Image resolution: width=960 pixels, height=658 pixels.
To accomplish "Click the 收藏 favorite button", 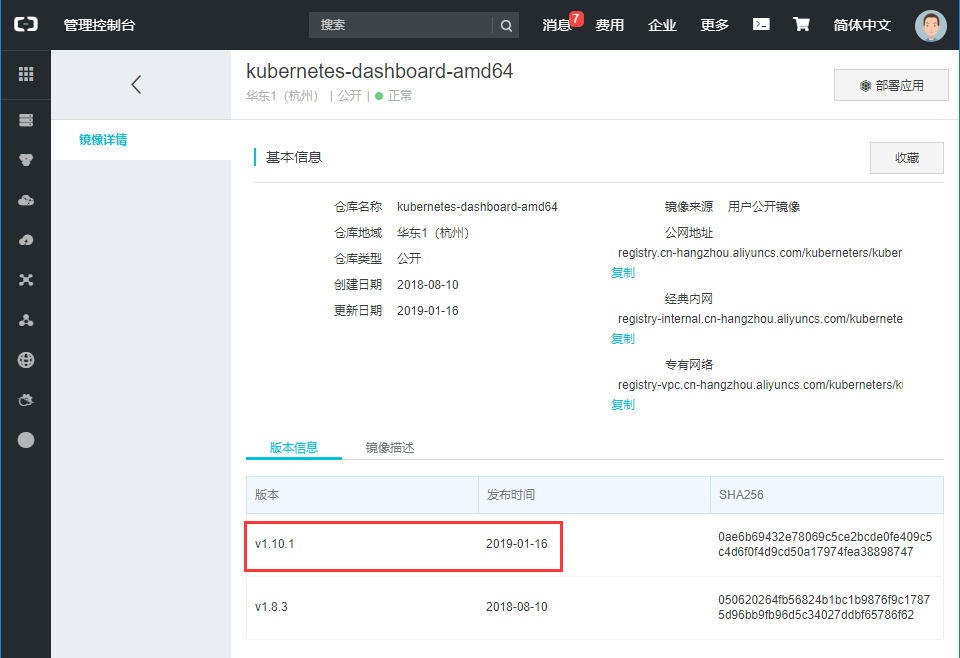I will point(907,158).
